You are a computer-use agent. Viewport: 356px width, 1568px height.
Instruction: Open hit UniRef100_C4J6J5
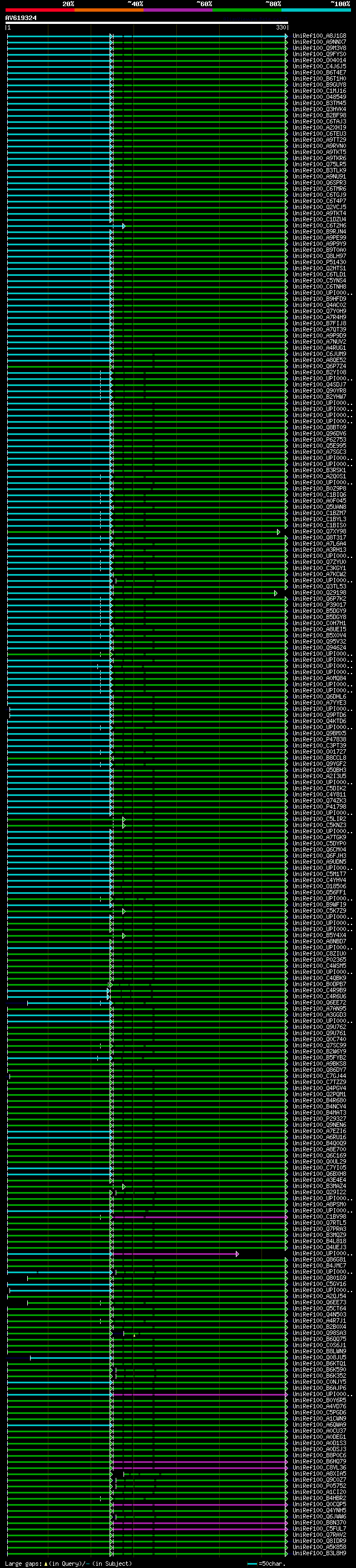(x=319, y=66)
